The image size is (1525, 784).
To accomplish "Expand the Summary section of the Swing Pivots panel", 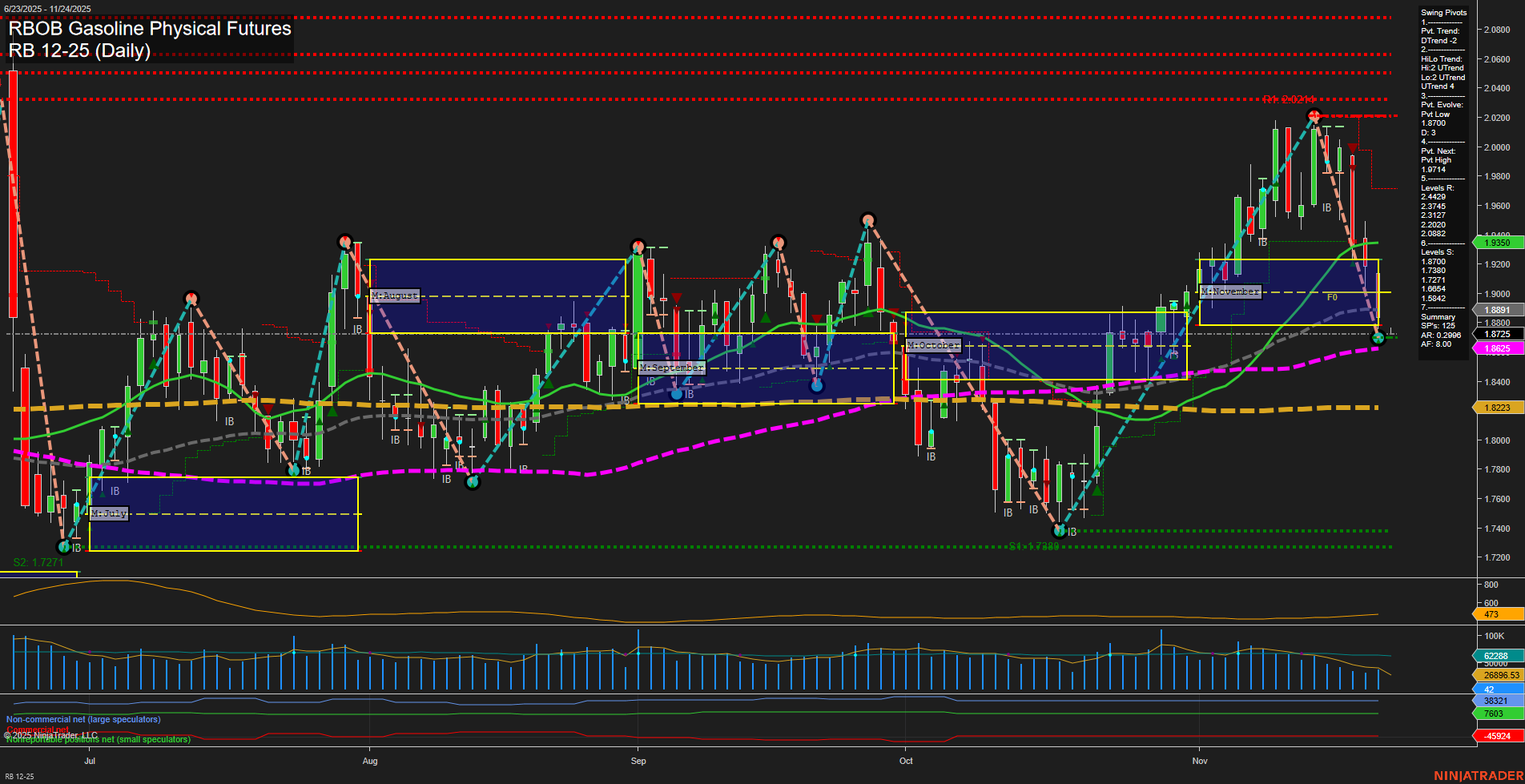I will [x=1434, y=317].
